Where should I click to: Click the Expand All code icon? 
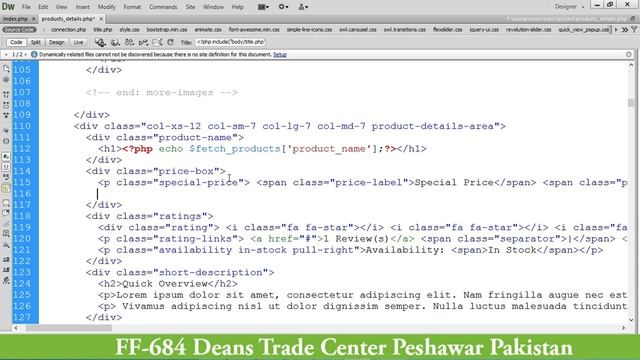point(6,116)
